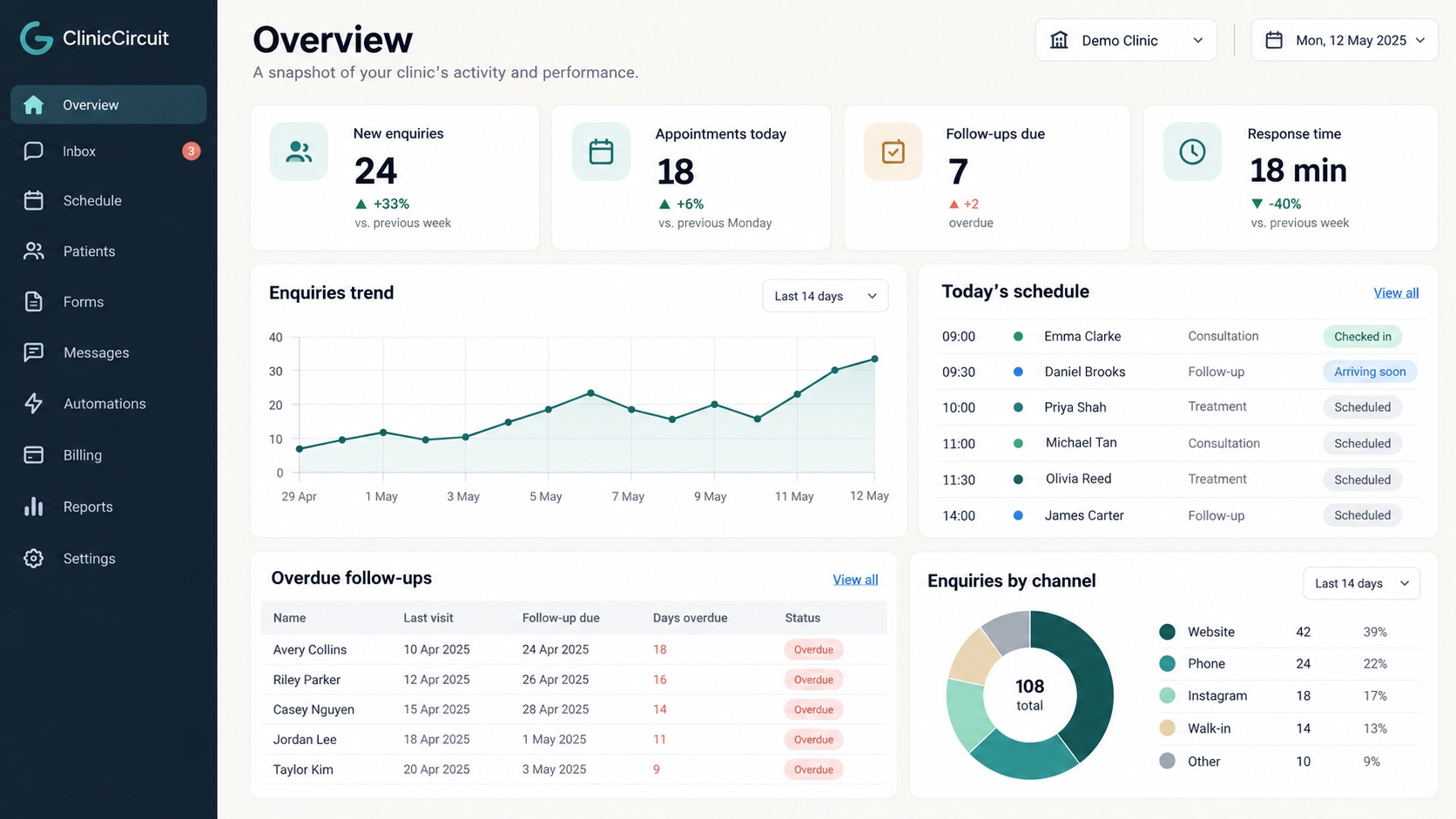Screen dimensions: 1456x819
Task: Select Olivia Reed in today's schedule
Action: pos(1078,479)
